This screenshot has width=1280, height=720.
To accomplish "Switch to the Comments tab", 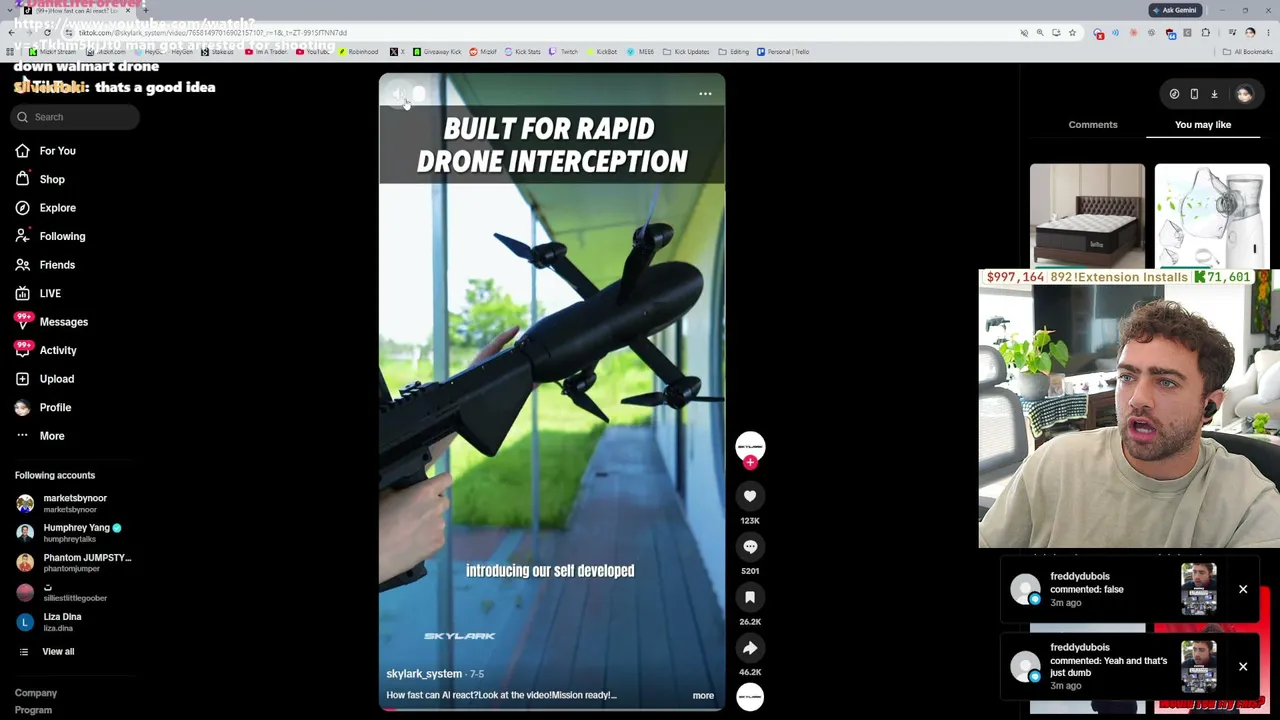I will pos(1093,125).
